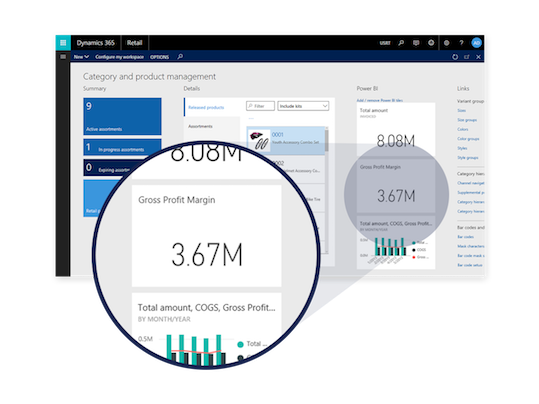Open the app launcher grid icon
This screenshot has width=539, height=404.
click(63, 43)
